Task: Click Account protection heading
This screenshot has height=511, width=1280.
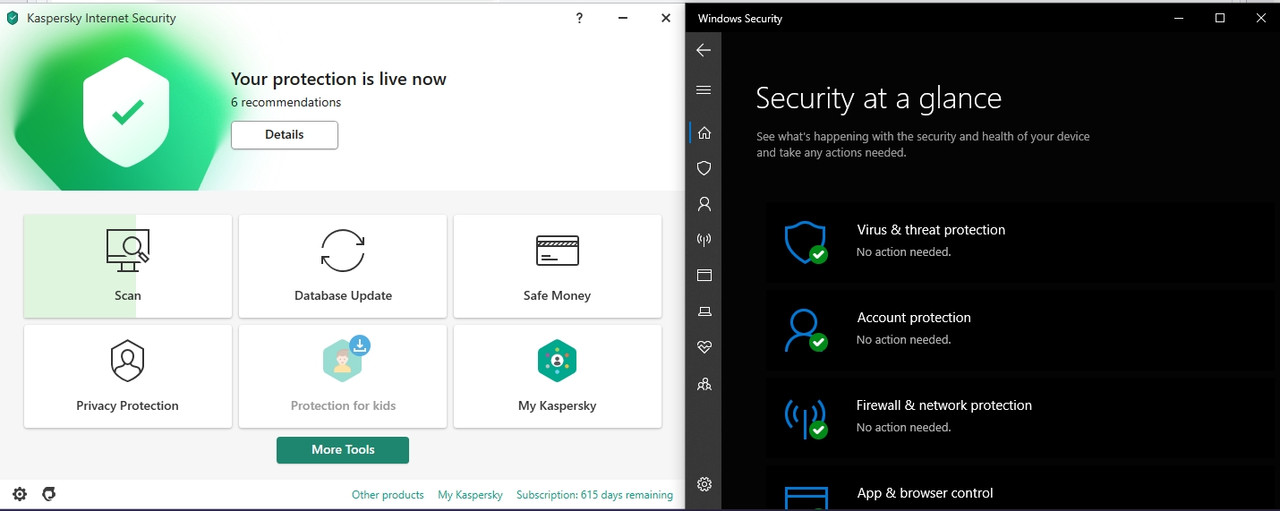Action: pos(914,318)
